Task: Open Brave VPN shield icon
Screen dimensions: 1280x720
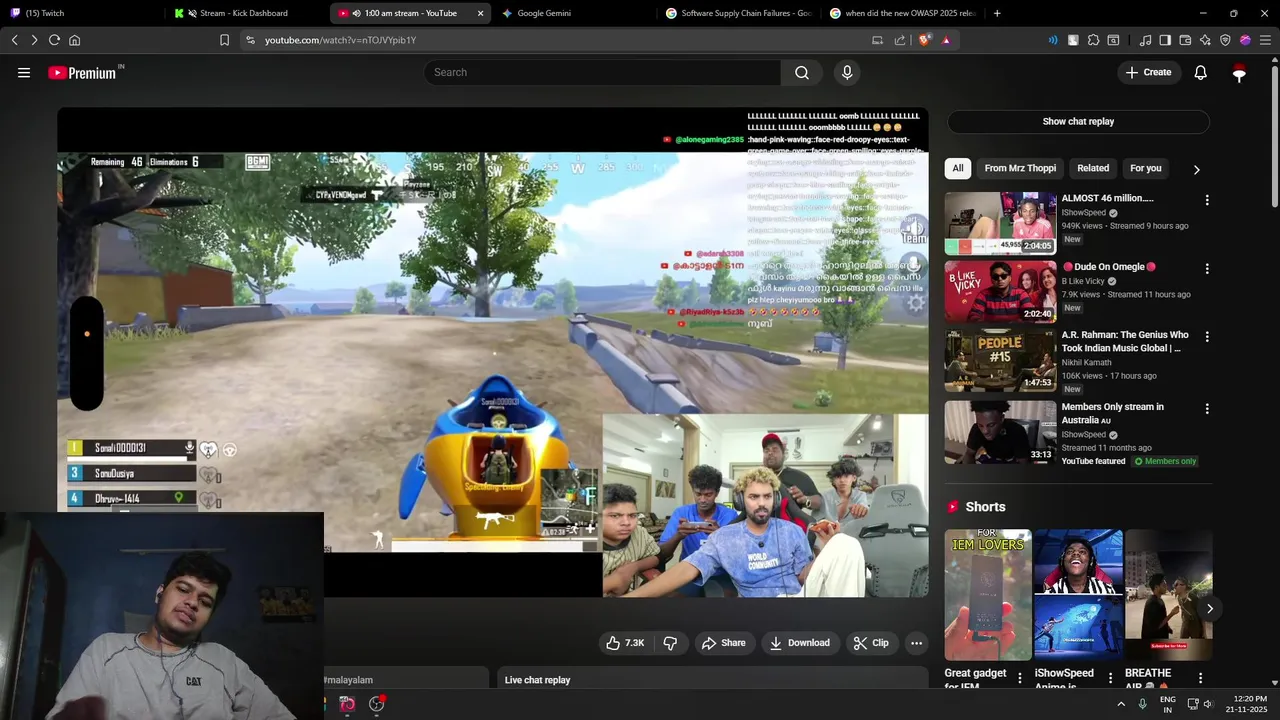Action: point(1225,40)
